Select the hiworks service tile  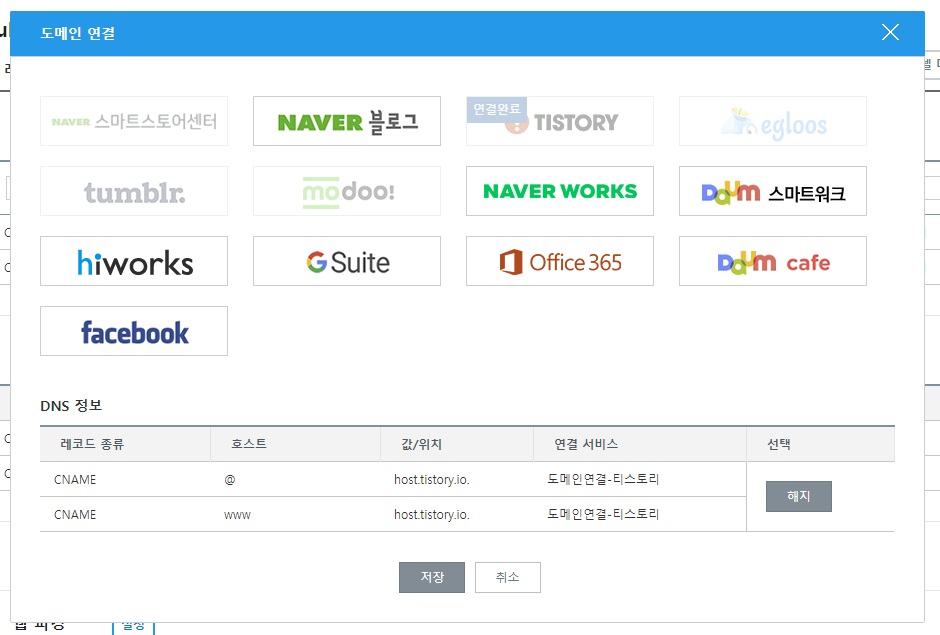(134, 261)
